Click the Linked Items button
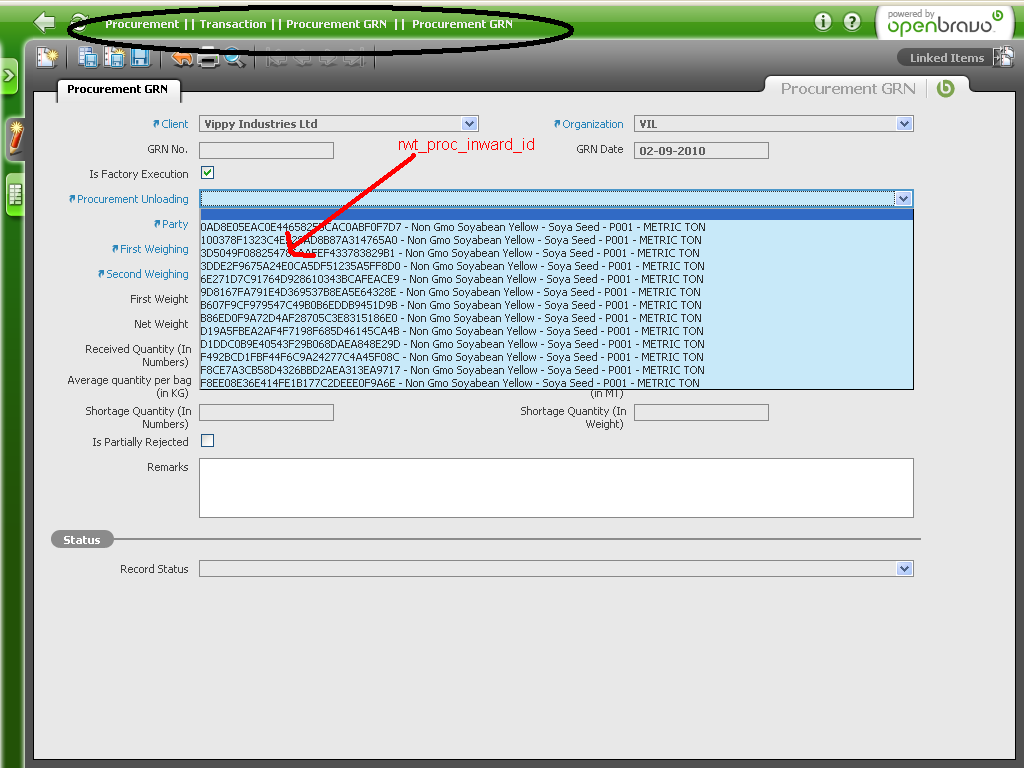This screenshot has height=768, width=1024. (x=947, y=58)
